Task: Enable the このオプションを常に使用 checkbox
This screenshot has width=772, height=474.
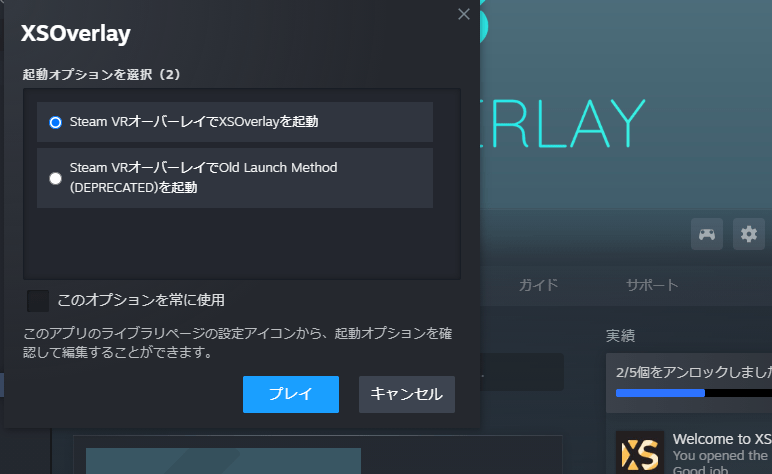Action: [38, 300]
